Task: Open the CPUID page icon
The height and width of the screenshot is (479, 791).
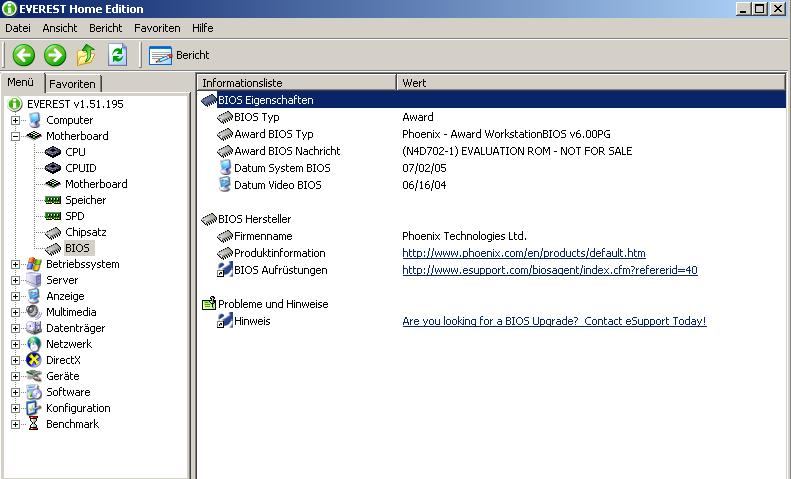Action: pyautogui.click(x=52, y=168)
